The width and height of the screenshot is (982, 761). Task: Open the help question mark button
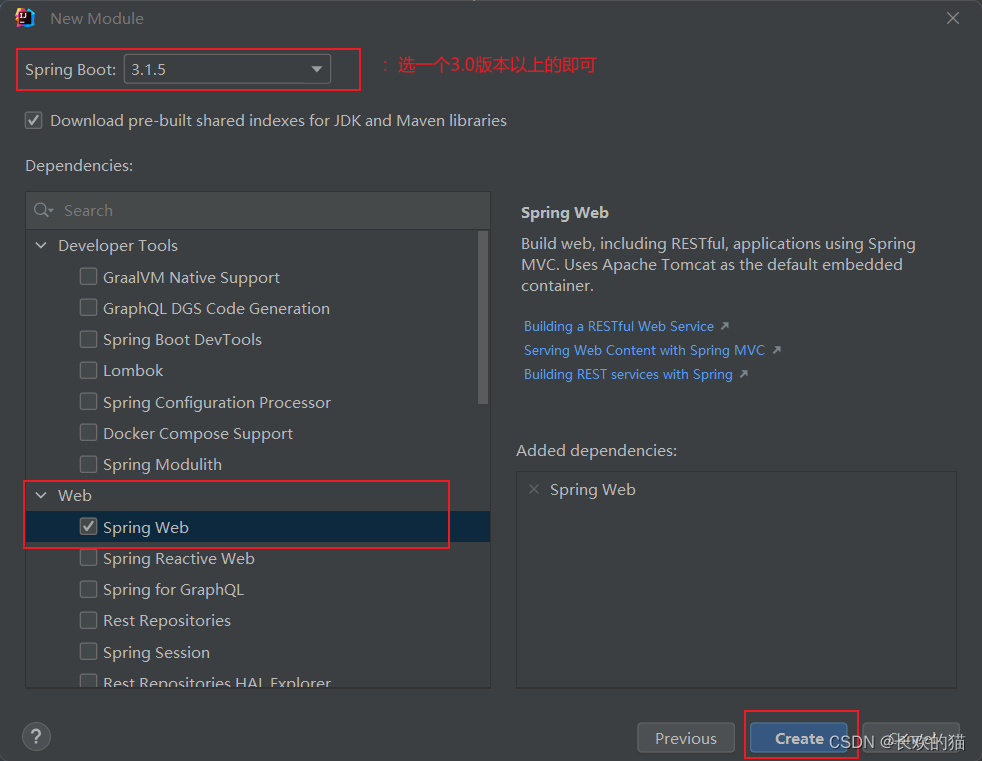tap(36, 737)
